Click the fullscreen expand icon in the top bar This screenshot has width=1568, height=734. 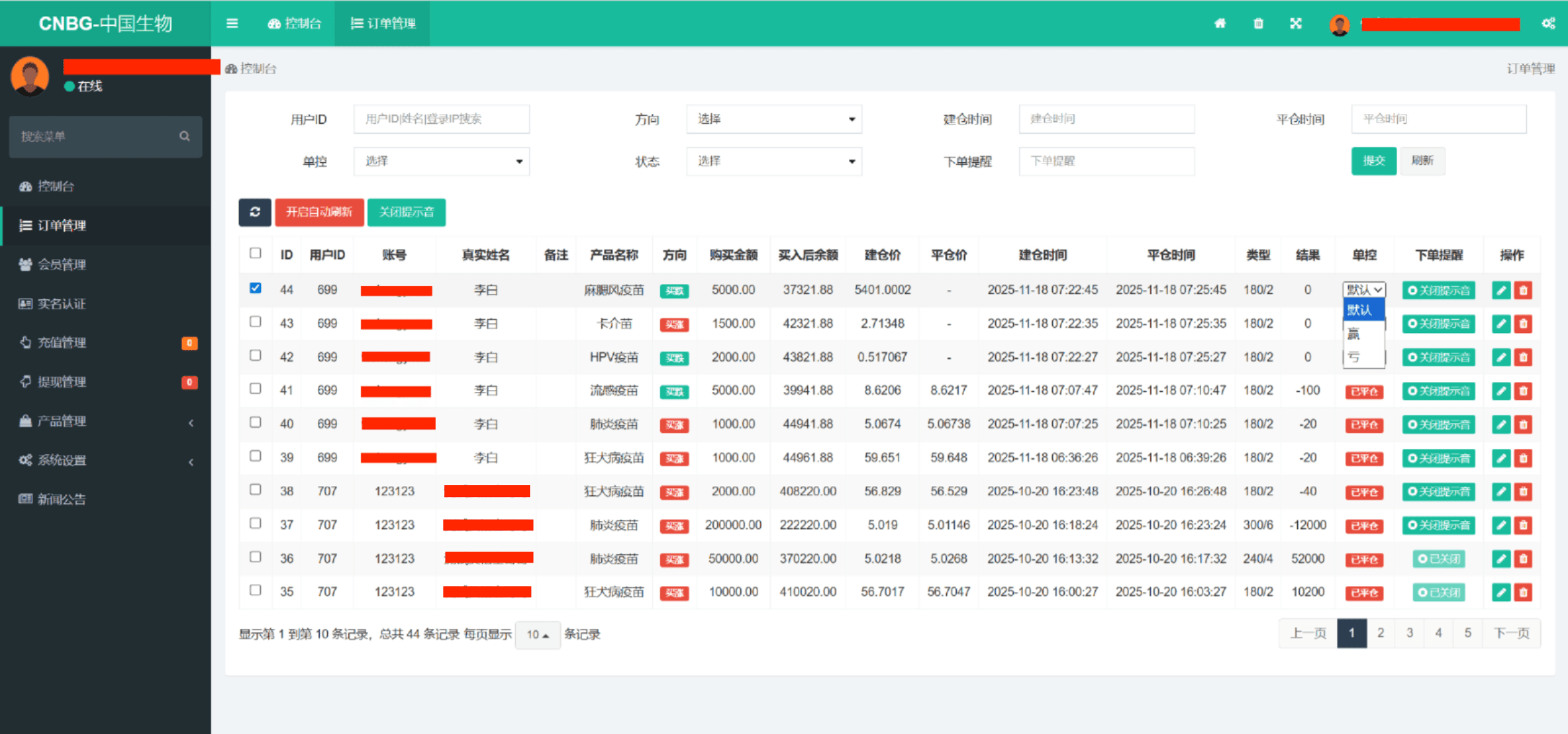1295,23
